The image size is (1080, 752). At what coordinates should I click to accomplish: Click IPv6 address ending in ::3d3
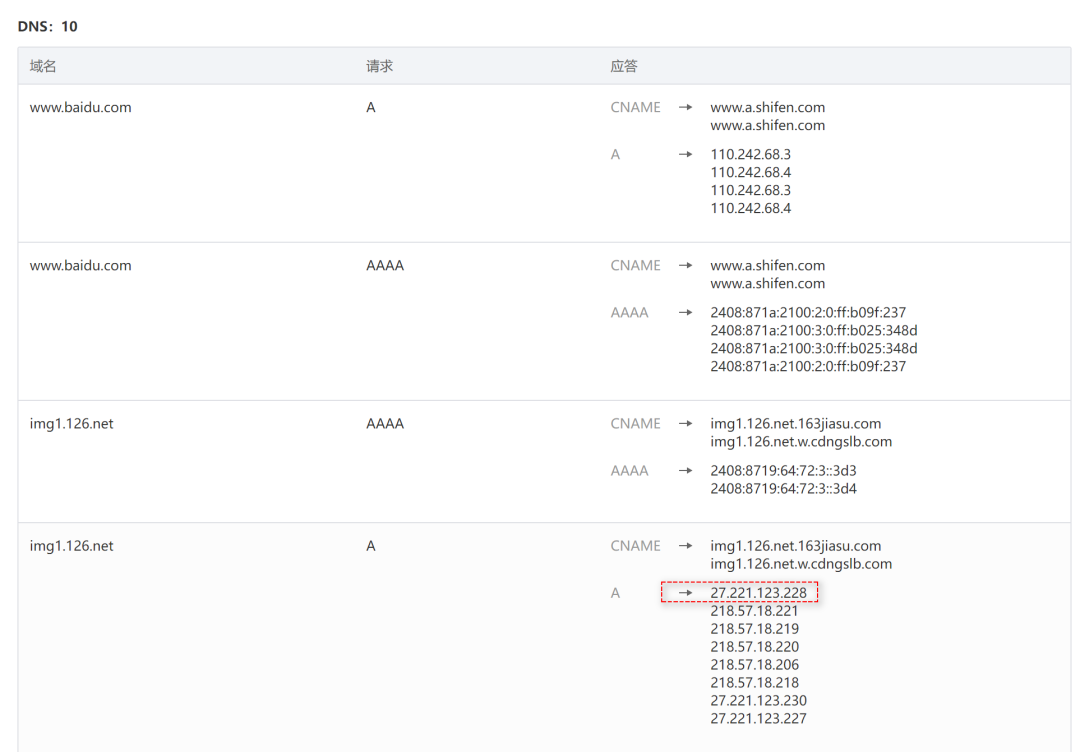pyautogui.click(x=783, y=471)
